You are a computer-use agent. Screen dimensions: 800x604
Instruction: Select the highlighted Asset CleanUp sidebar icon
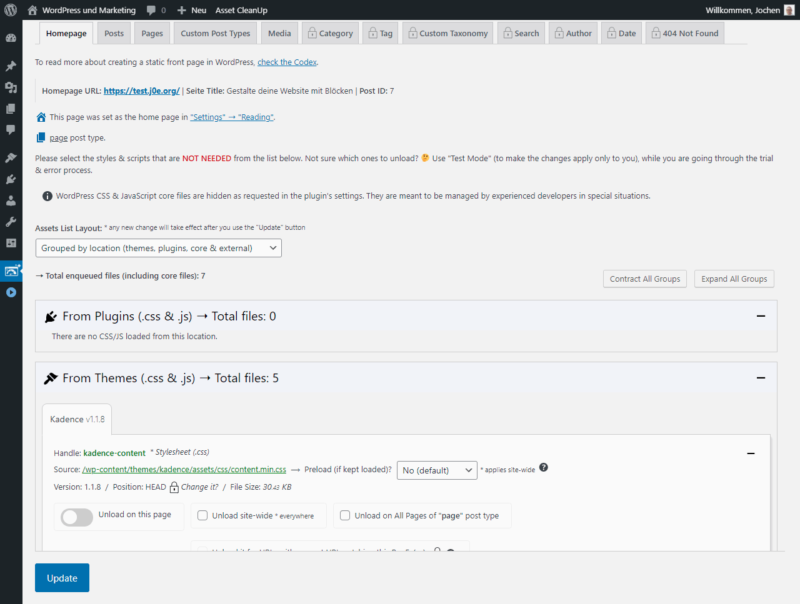point(10,271)
